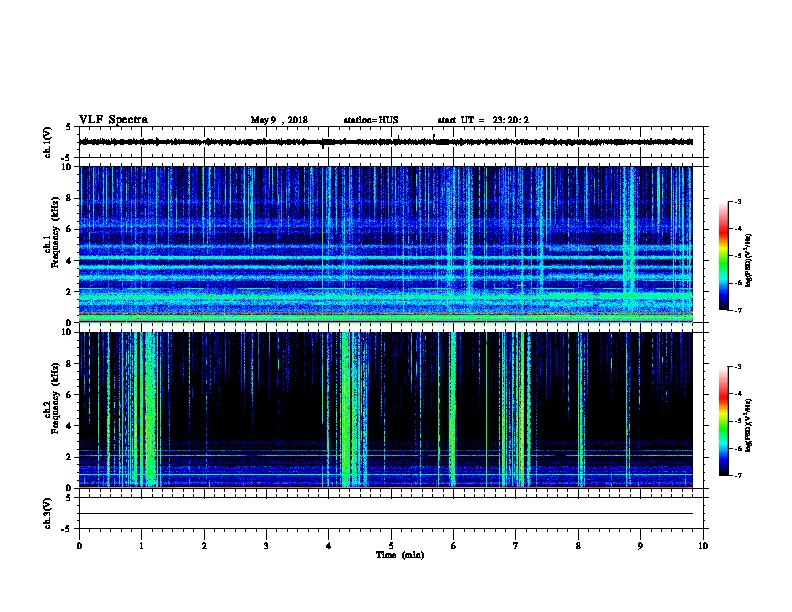The image size is (792, 612).
Task: Click time axis tick label "10"
Action: point(703,545)
